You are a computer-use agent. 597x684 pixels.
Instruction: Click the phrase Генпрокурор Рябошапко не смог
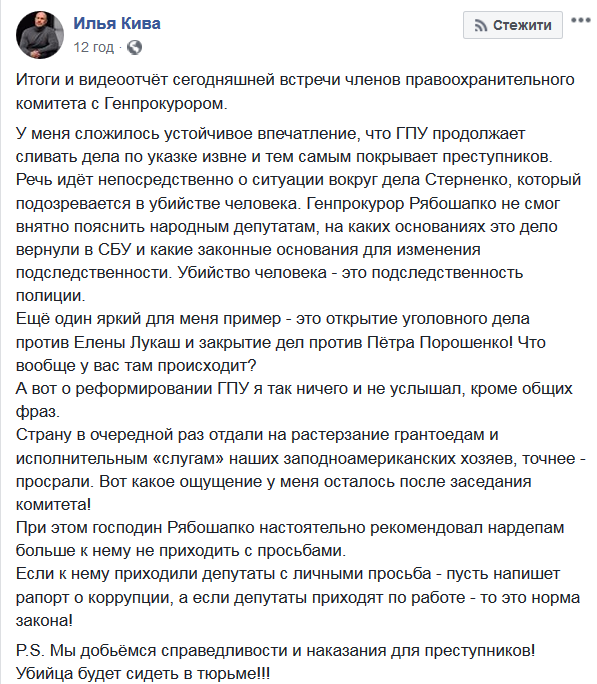(x=433, y=203)
